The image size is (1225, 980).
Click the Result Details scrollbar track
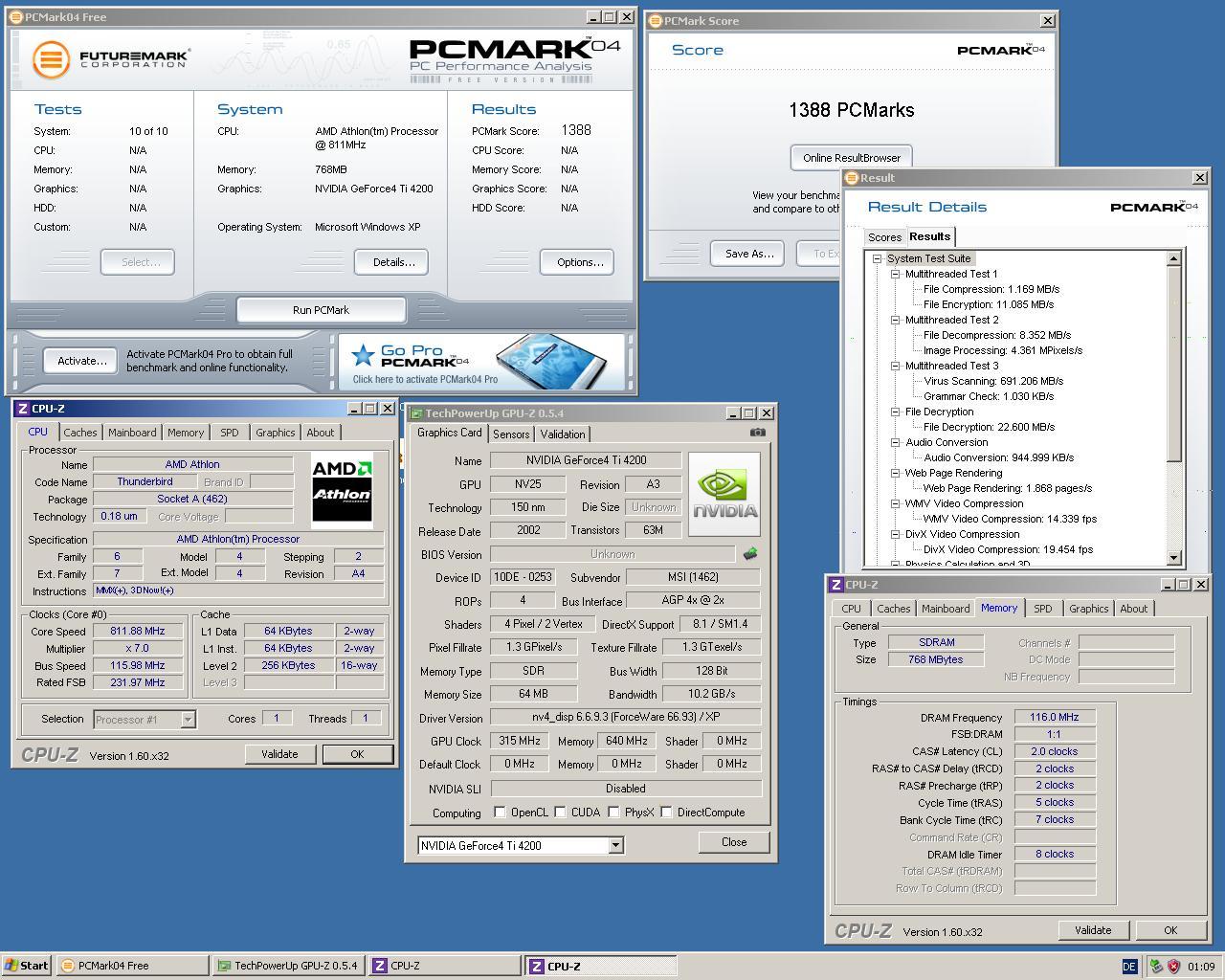(x=1174, y=505)
